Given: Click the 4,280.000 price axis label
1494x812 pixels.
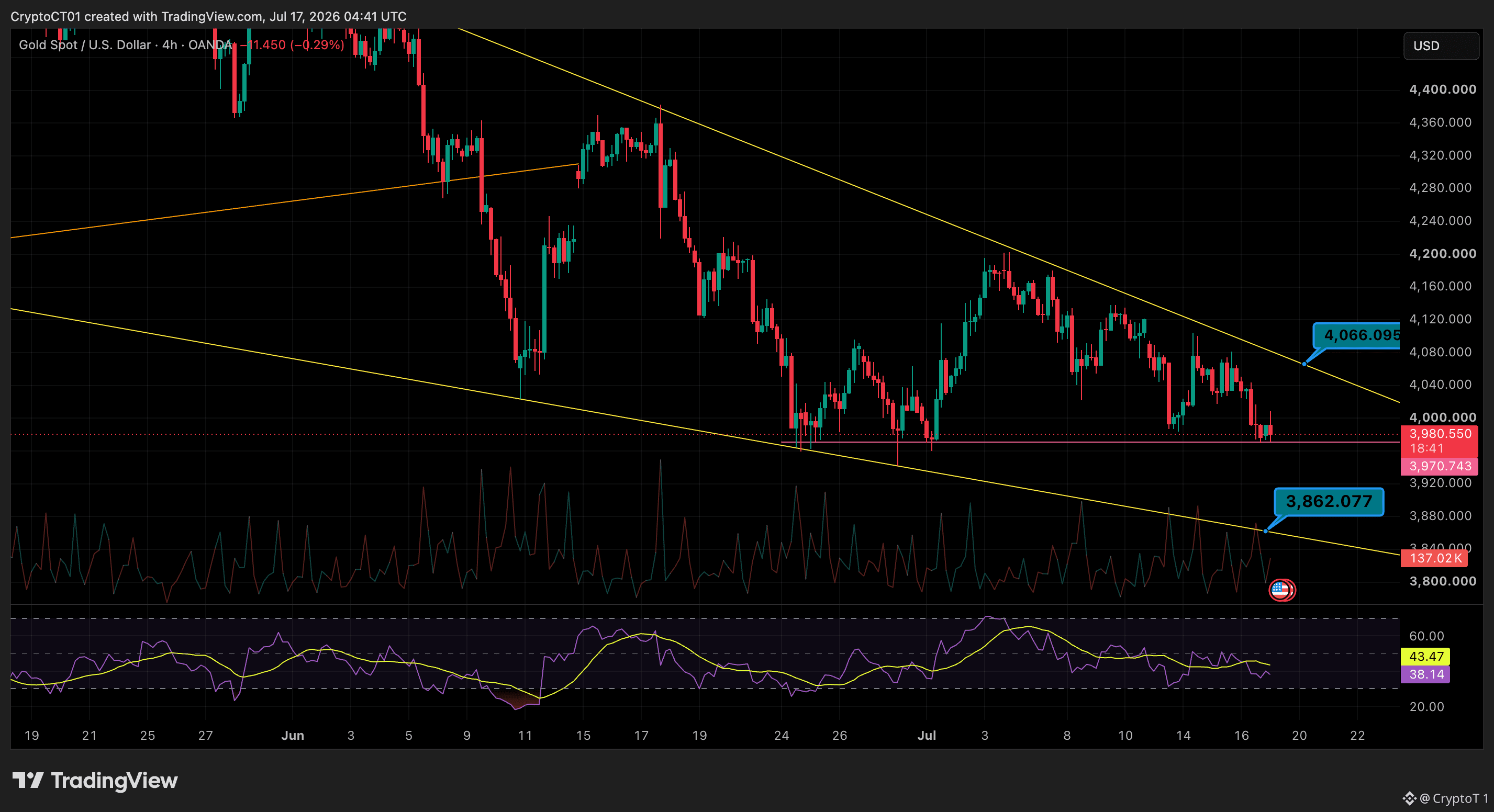Looking at the screenshot, I should pos(1441,188).
